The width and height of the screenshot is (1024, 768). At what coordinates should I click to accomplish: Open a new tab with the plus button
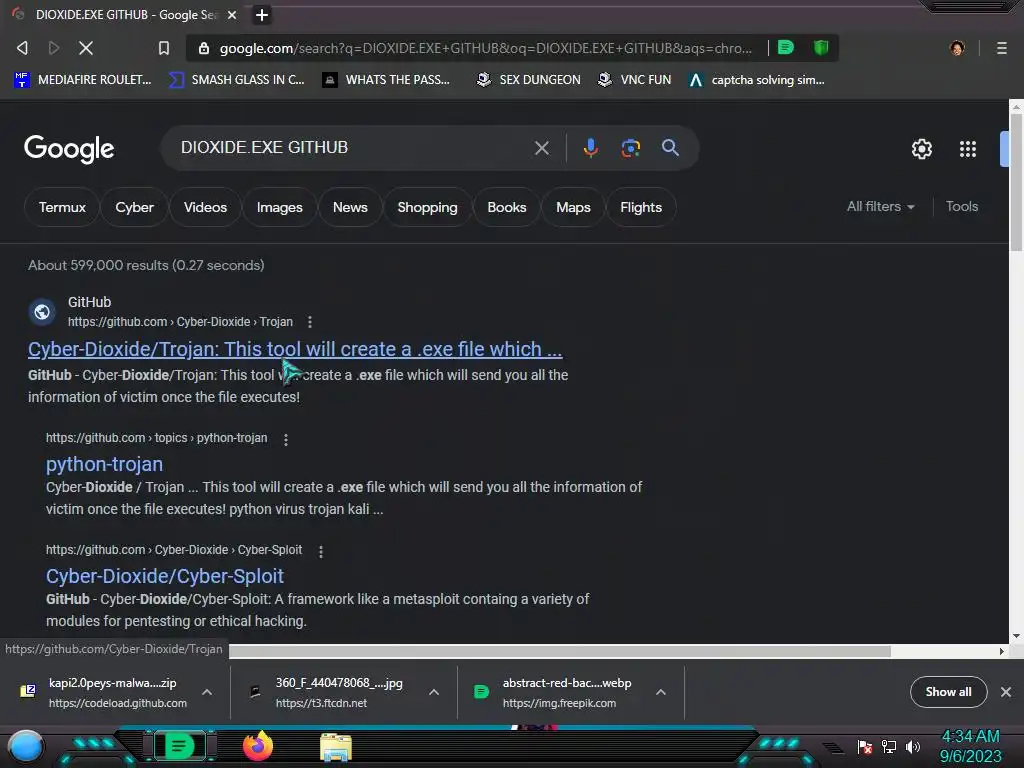coord(261,14)
